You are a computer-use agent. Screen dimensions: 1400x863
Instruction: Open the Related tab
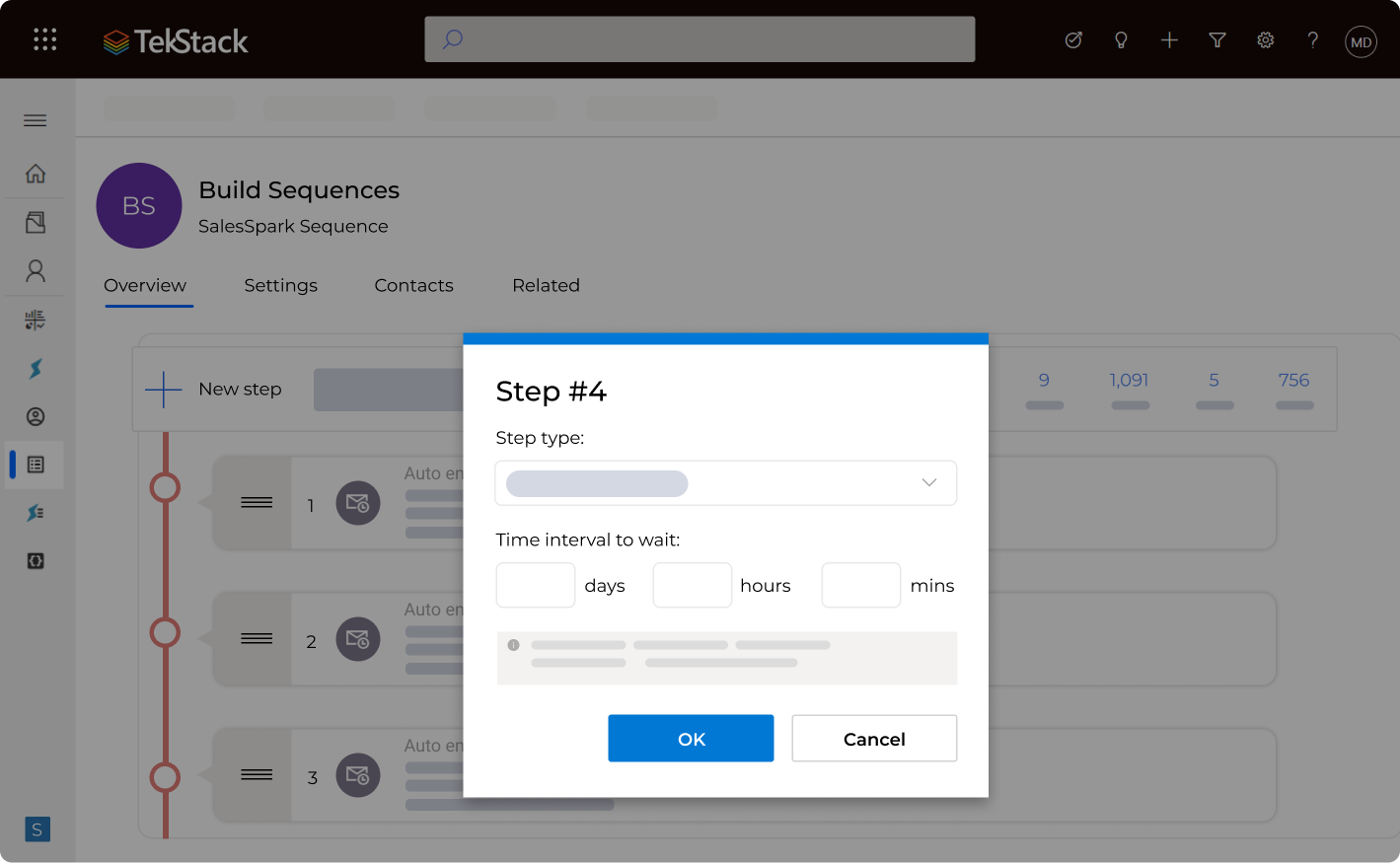(546, 285)
